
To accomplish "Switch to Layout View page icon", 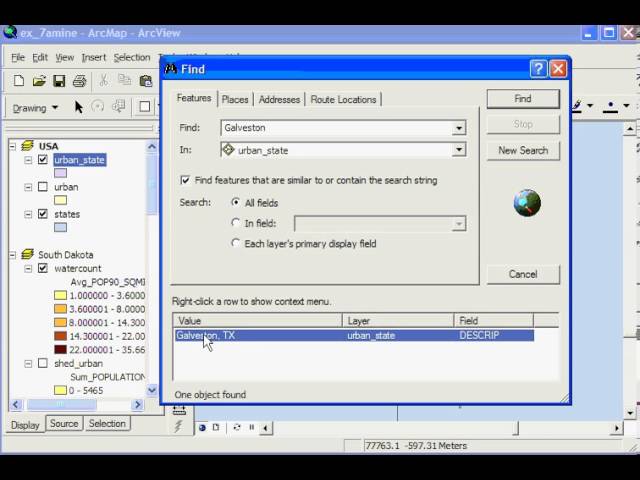I will click(x=216, y=427).
